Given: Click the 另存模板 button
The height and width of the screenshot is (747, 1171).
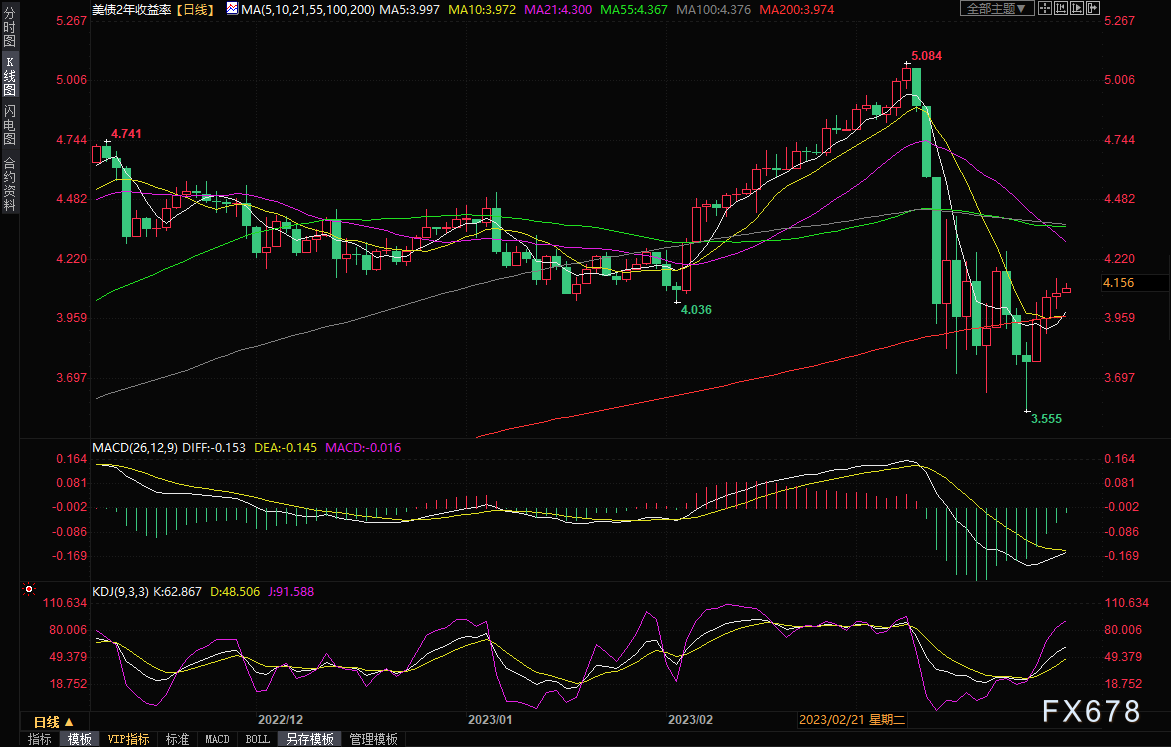Looking at the screenshot, I should click(309, 739).
